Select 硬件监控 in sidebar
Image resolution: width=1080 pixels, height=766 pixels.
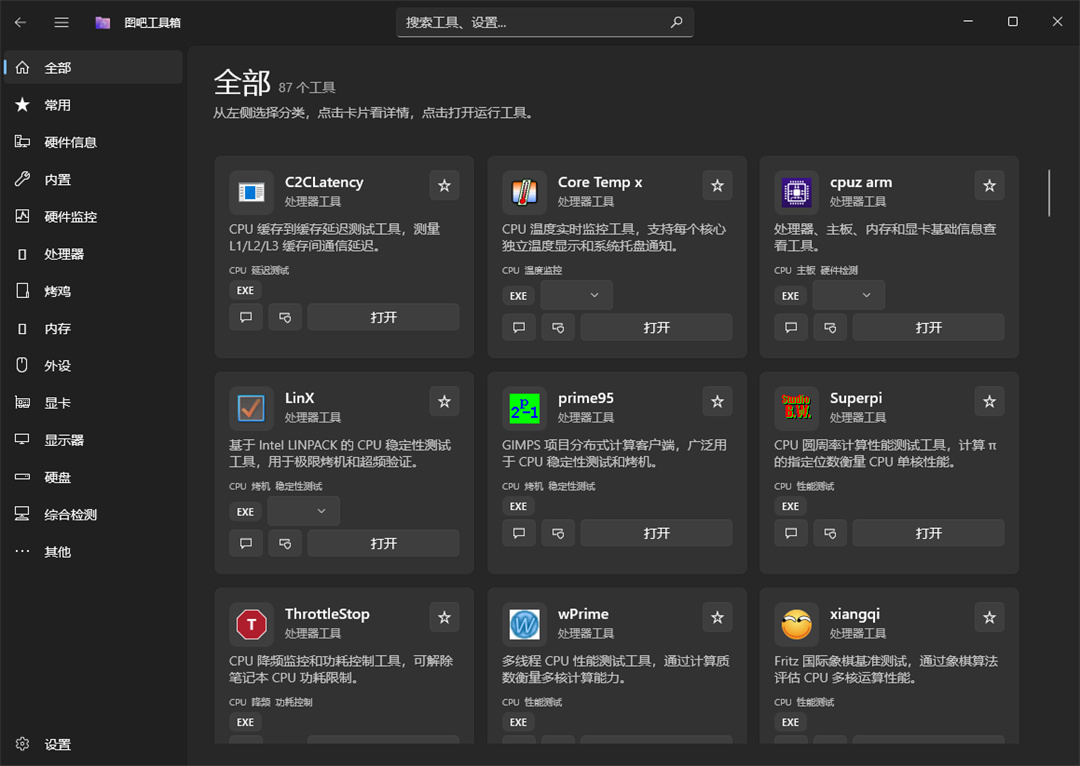point(93,216)
